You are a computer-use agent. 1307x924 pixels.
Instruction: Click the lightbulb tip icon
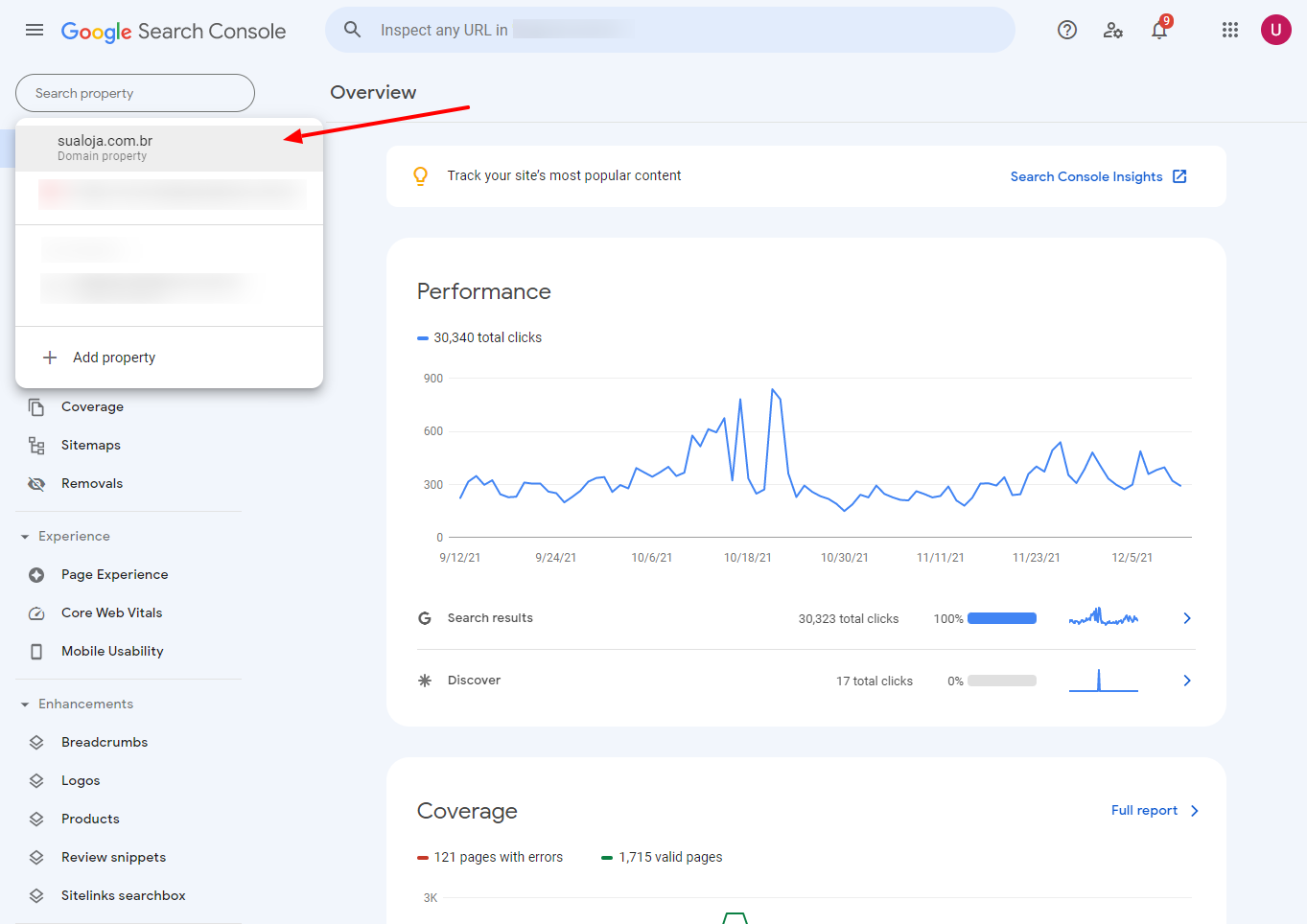(x=420, y=176)
